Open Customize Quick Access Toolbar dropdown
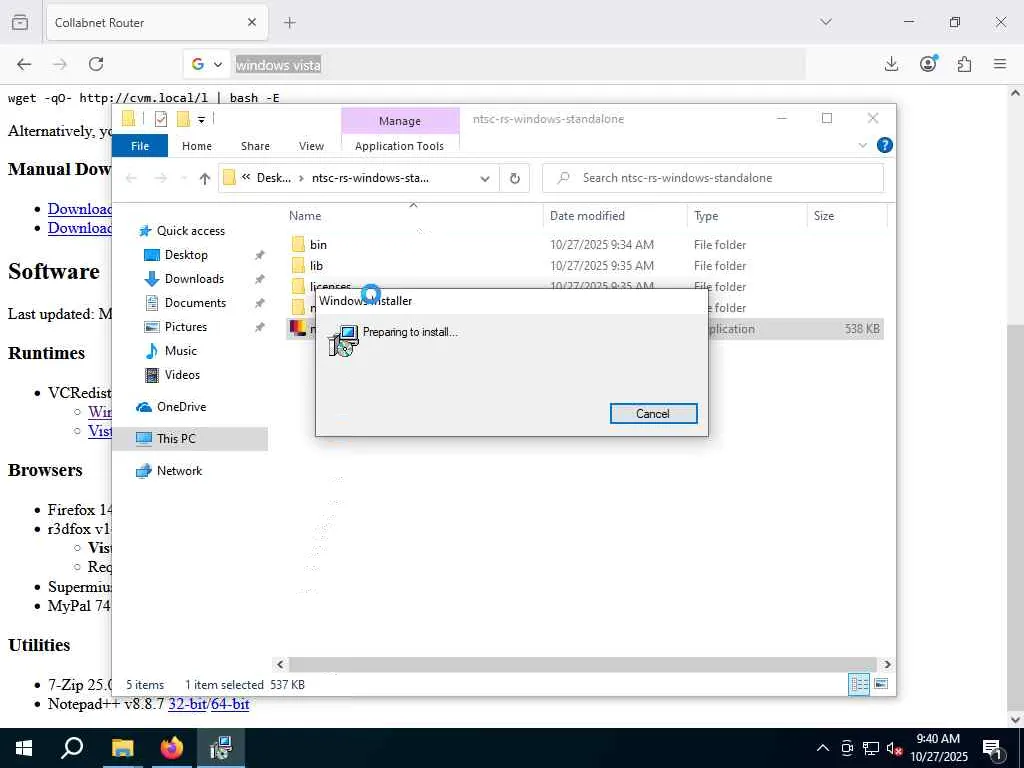Viewport: 1024px width, 768px height. point(201,120)
